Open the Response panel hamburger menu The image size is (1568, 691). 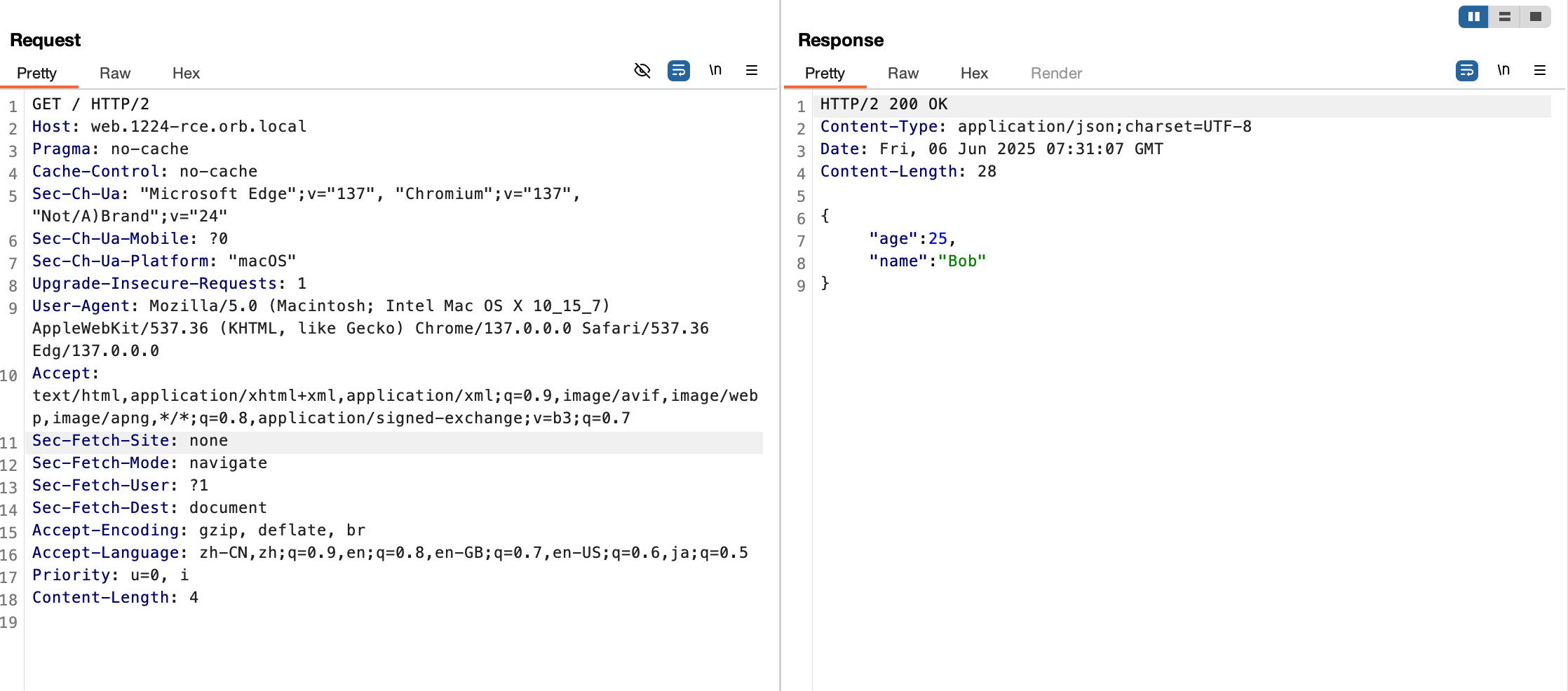click(x=1540, y=70)
